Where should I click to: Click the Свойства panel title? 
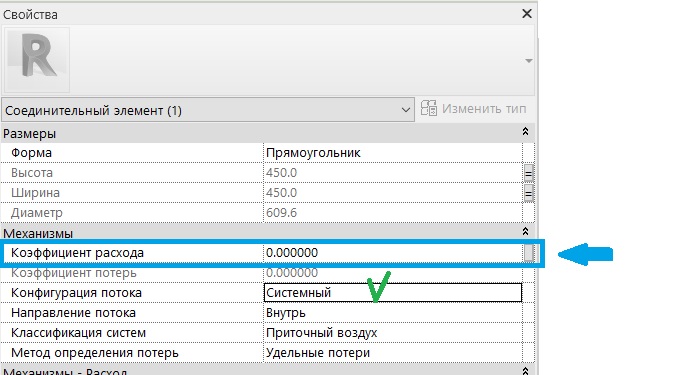30,15
